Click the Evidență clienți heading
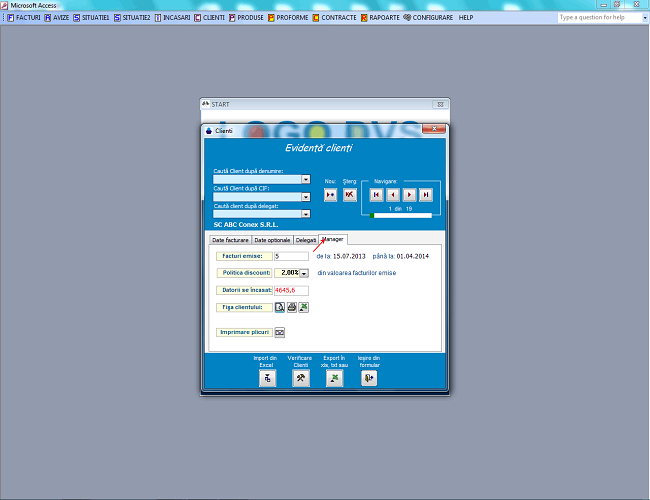This screenshot has width=650, height=500. pos(318,148)
